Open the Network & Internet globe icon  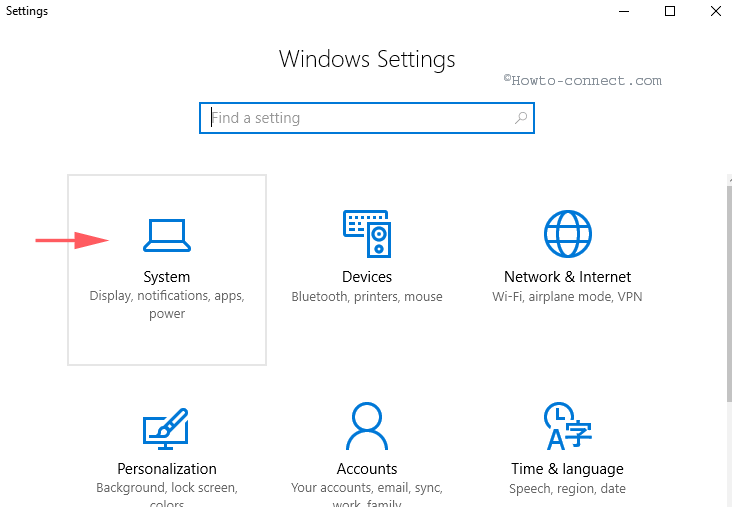(x=568, y=233)
